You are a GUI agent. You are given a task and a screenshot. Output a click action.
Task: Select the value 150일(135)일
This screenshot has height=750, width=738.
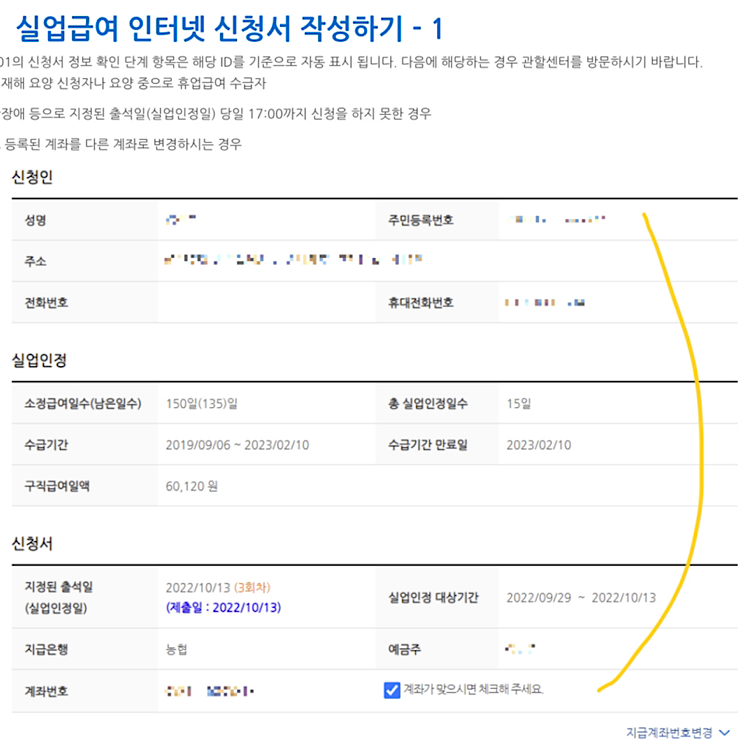(x=202, y=404)
